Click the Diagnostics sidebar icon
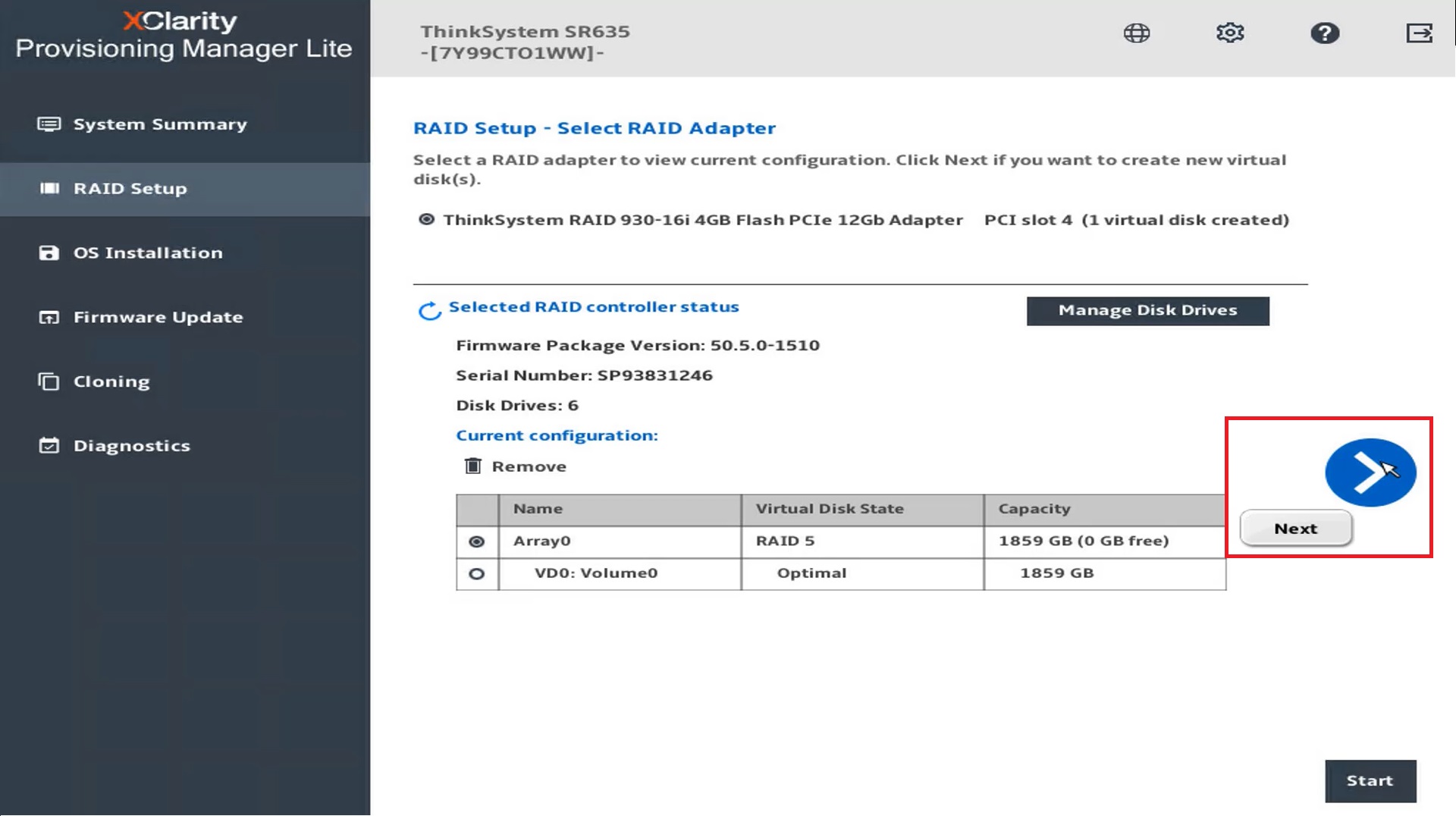The width and height of the screenshot is (1456, 816). tap(49, 446)
